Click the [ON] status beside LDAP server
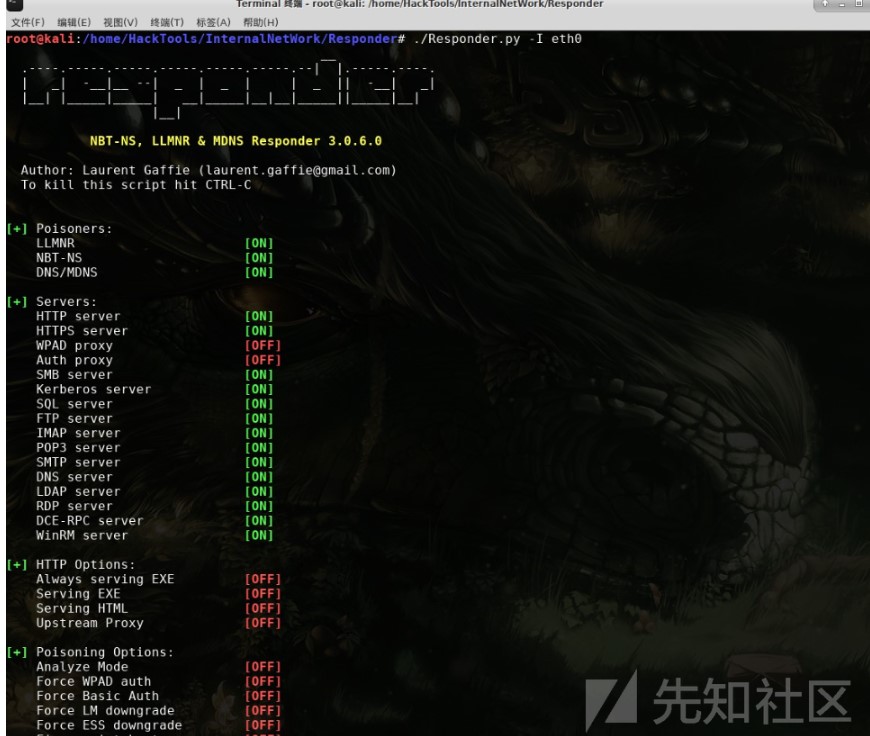The width and height of the screenshot is (870, 736). pyautogui.click(x=259, y=492)
